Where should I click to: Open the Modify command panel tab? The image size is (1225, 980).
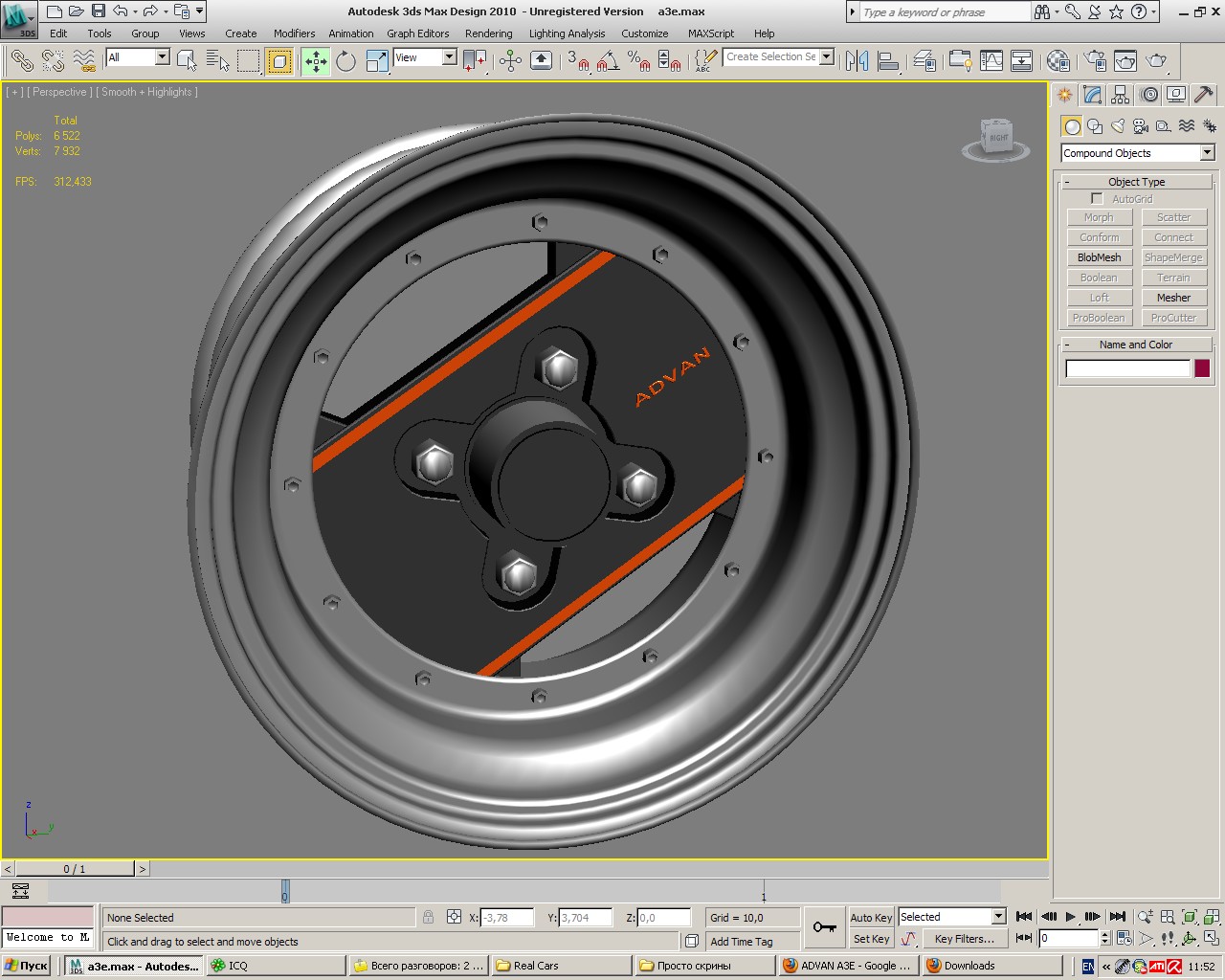pos(1093,95)
